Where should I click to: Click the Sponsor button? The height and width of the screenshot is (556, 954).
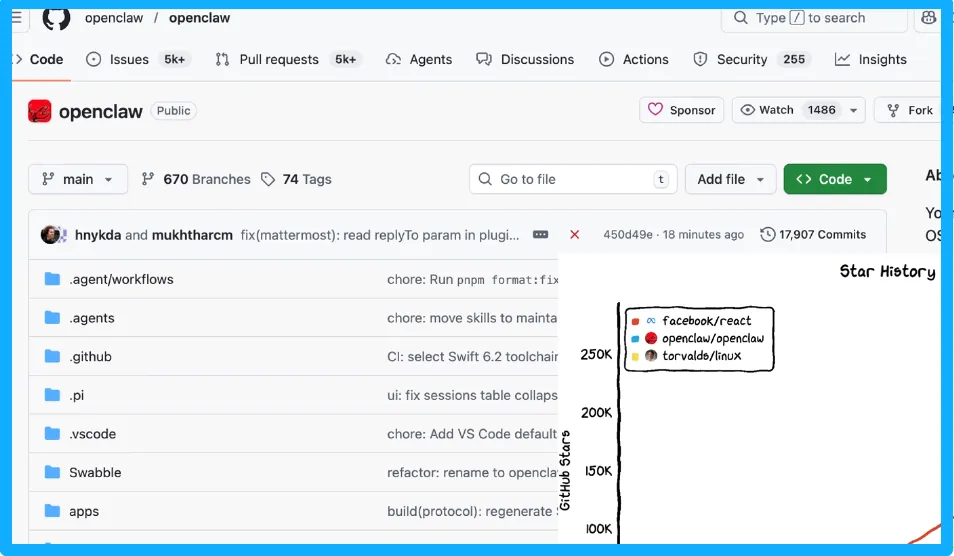click(681, 110)
